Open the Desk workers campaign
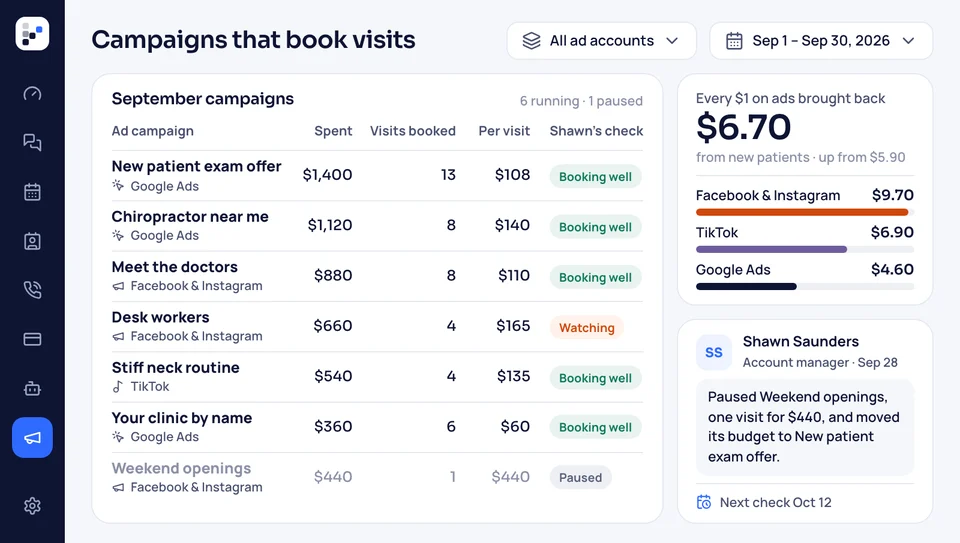This screenshot has height=543, width=960. [x=160, y=317]
